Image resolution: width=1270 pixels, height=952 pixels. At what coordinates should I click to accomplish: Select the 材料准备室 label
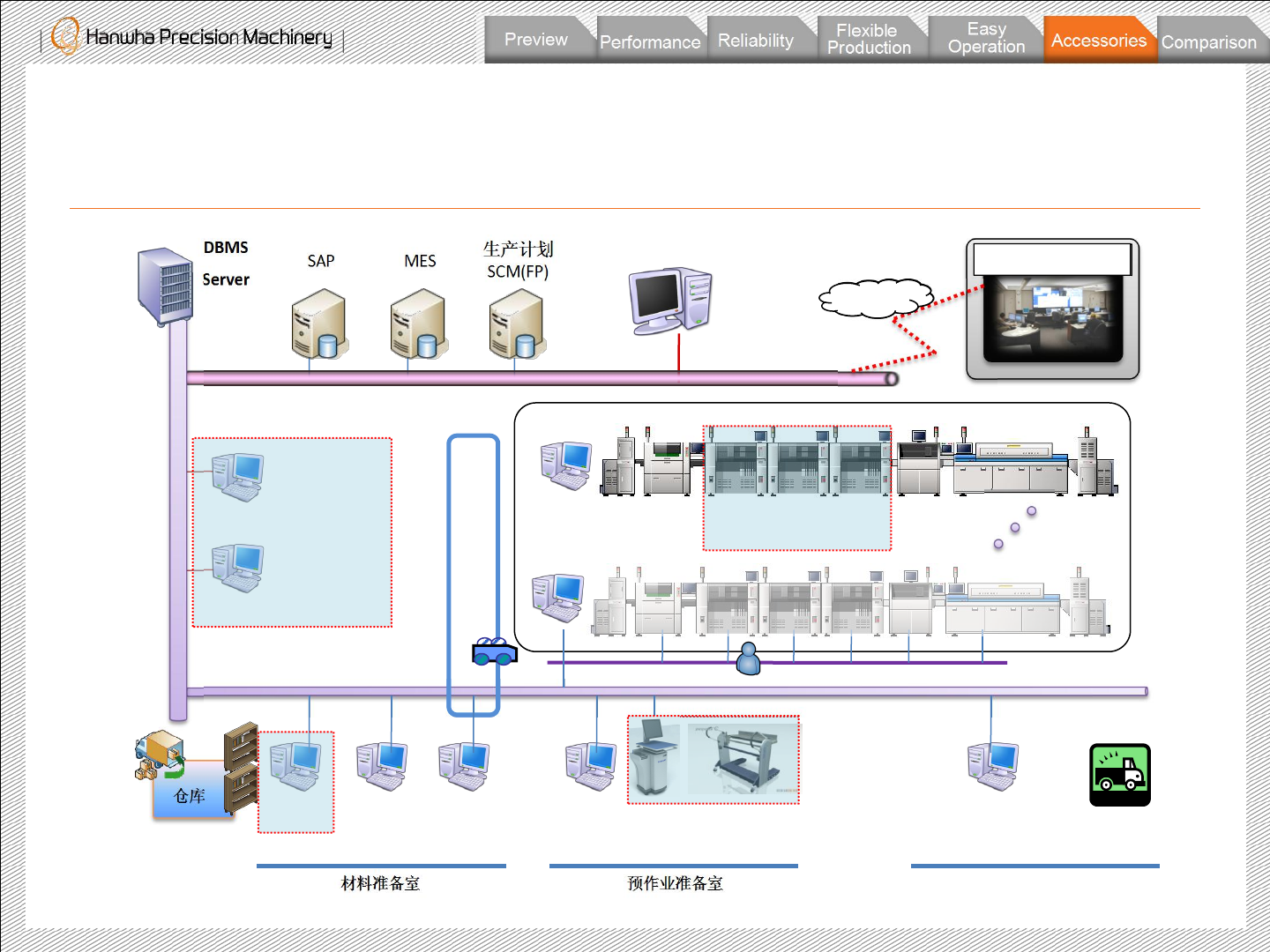click(x=380, y=883)
